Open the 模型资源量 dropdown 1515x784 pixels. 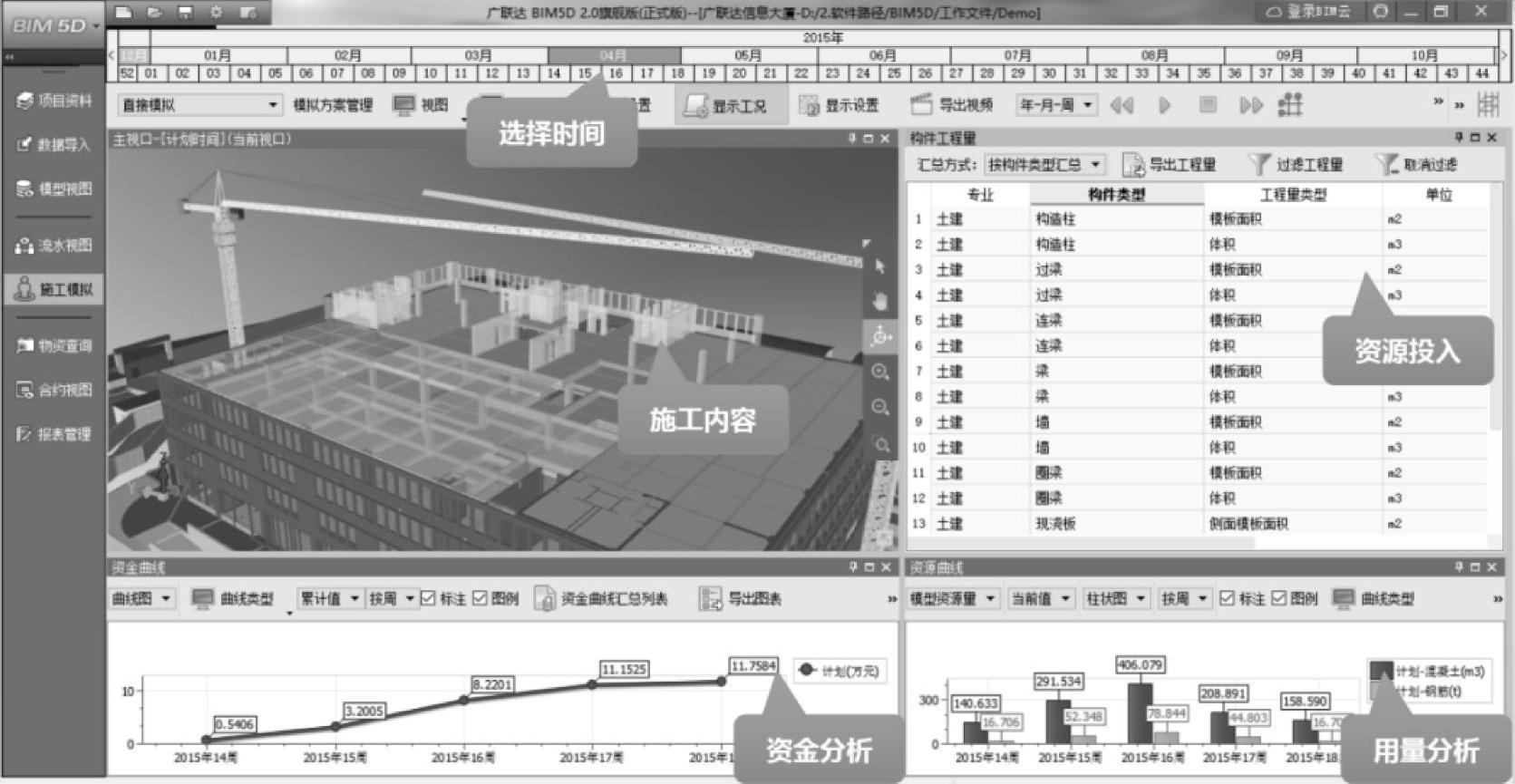(x=954, y=598)
